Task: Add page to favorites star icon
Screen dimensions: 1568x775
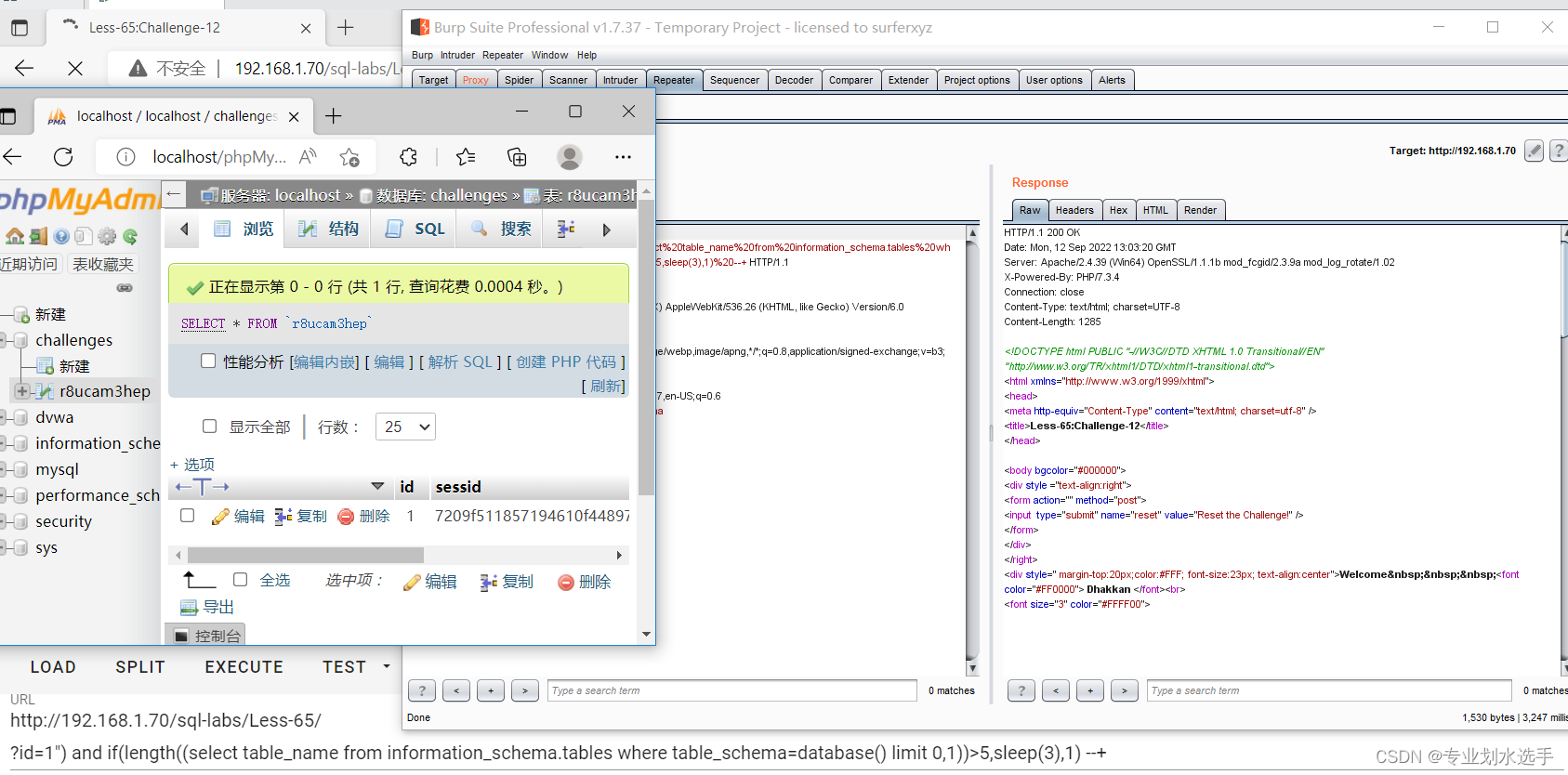Action: pyautogui.click(x=349, y=157)
